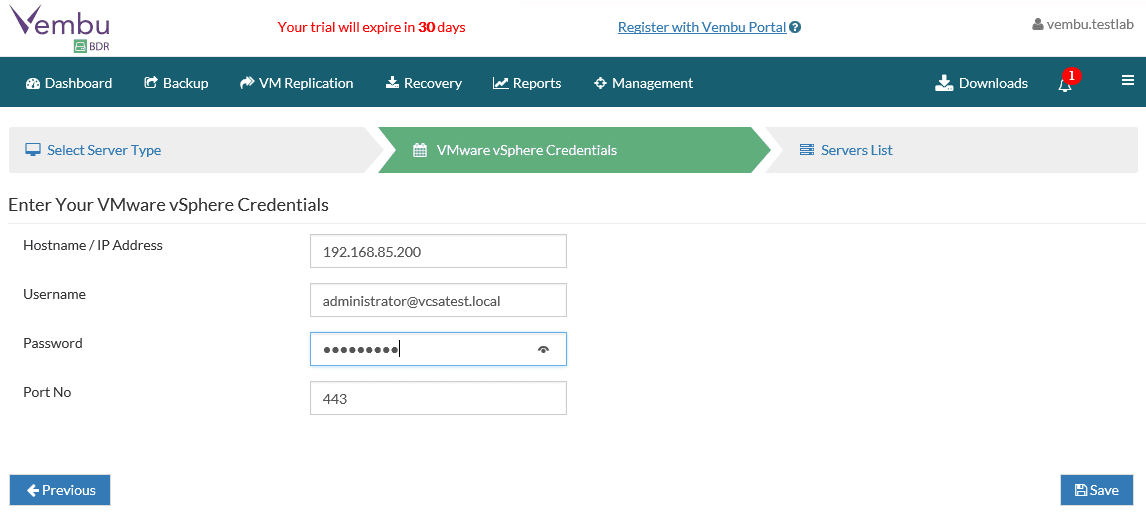1146x526 pixels.
Task: Open the VM Replication menu
Action: [296, 83]
